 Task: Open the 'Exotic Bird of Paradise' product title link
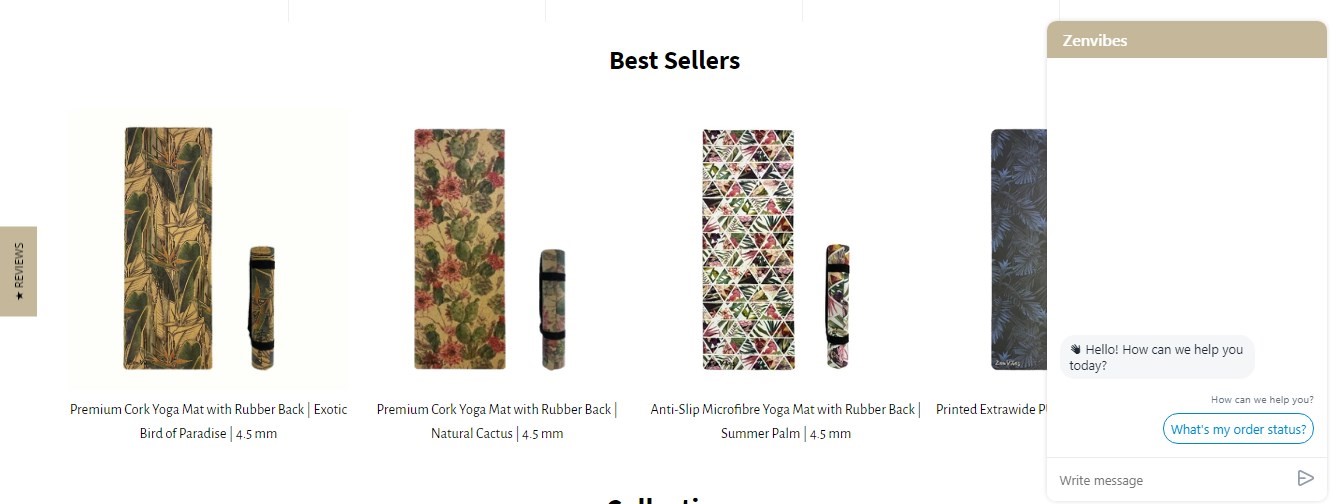(209, 421)
